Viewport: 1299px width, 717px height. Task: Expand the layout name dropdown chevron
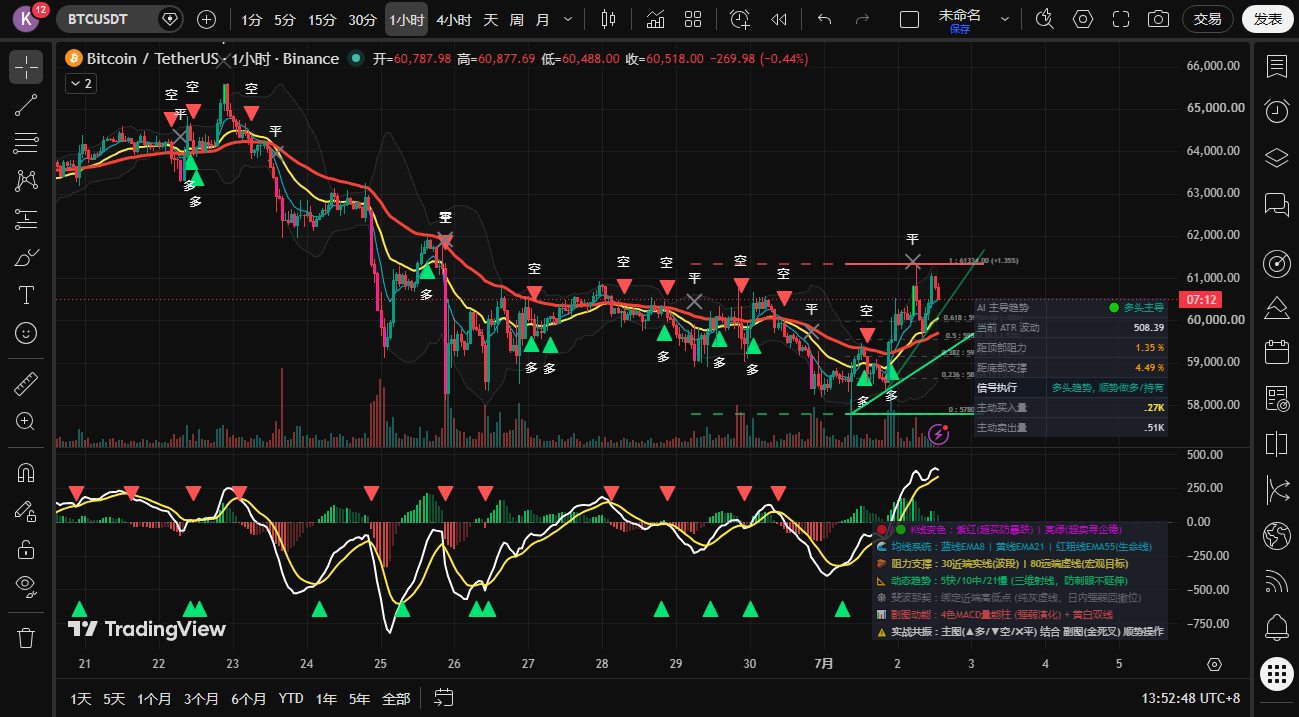coord(1004,19)
